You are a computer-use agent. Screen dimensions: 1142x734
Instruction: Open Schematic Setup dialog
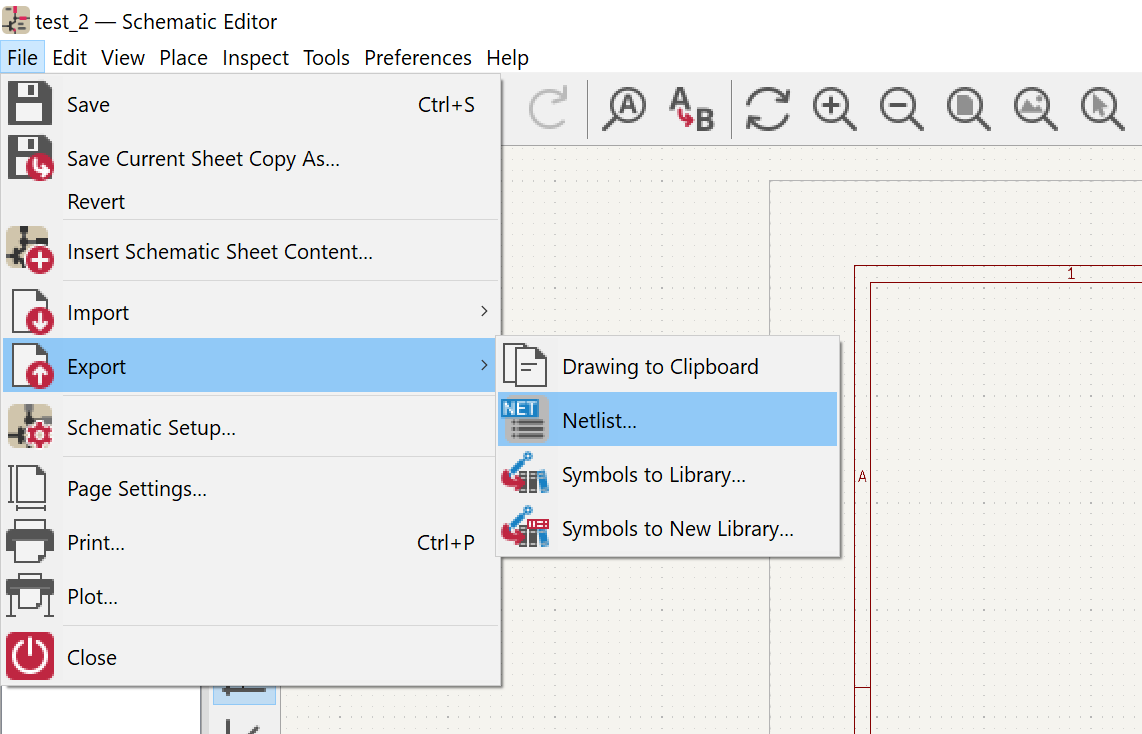point(251,427)
